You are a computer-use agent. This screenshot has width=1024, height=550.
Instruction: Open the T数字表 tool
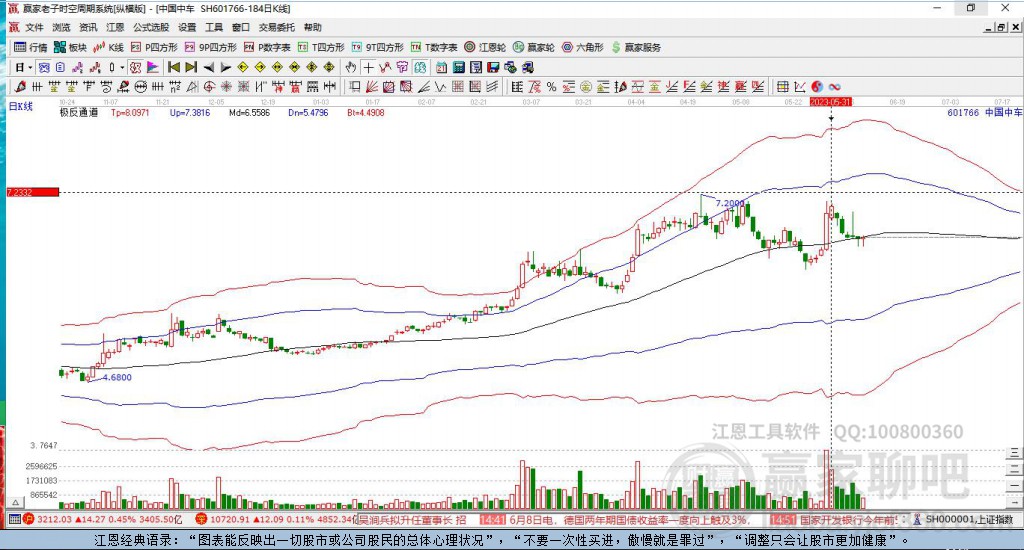pos(434,47)
